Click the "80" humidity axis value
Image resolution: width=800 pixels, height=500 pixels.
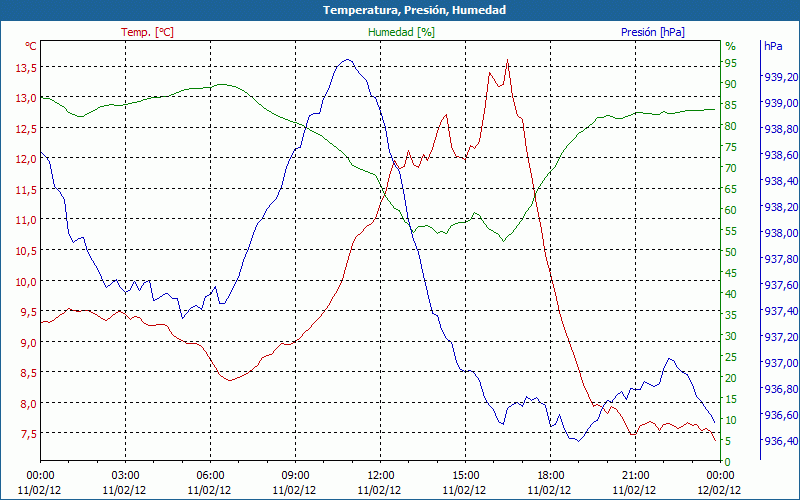[x=731, y=126]
